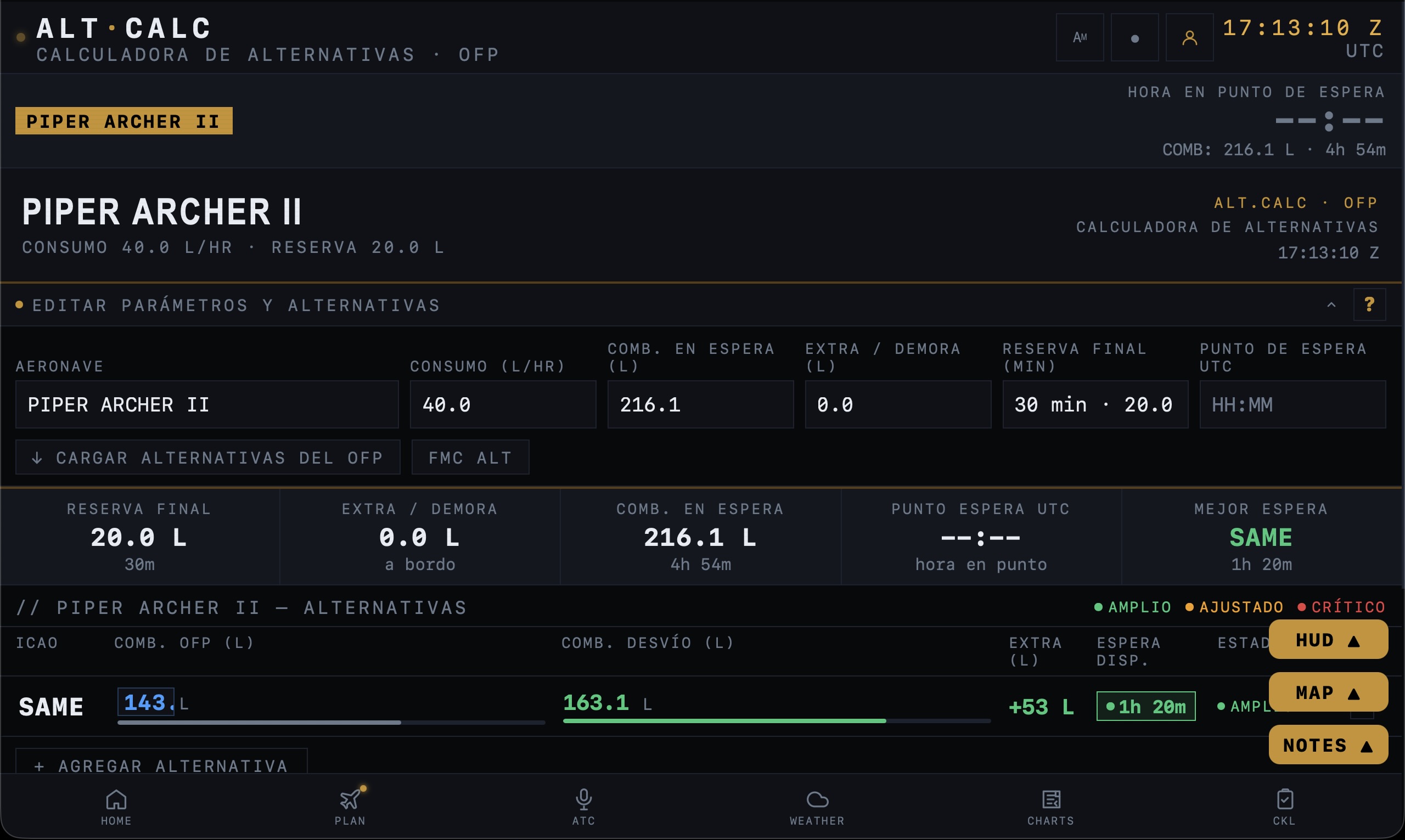Open the help question mark button
Viewport: 1405px width, 840px height.
pyautogui.click(x=1369, y=305)
